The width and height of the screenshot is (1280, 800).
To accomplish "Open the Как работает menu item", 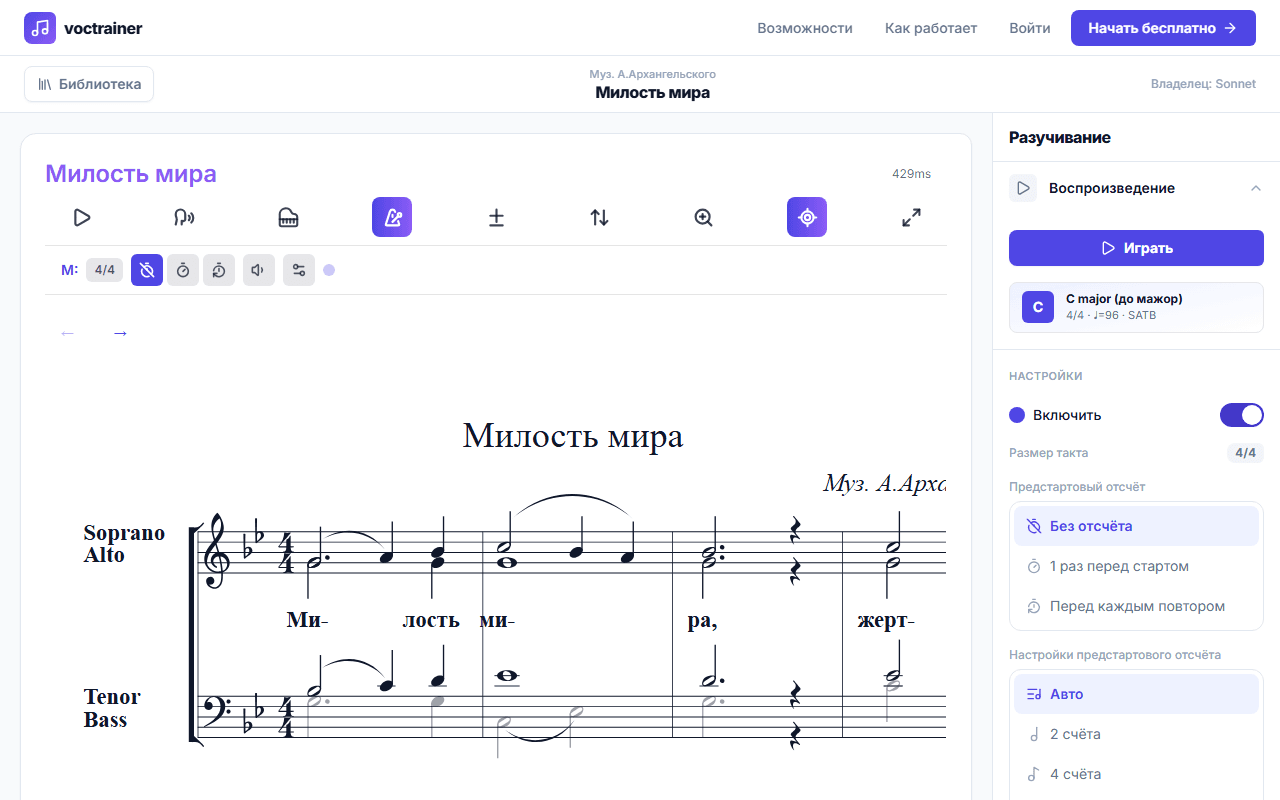I will 931,28.
